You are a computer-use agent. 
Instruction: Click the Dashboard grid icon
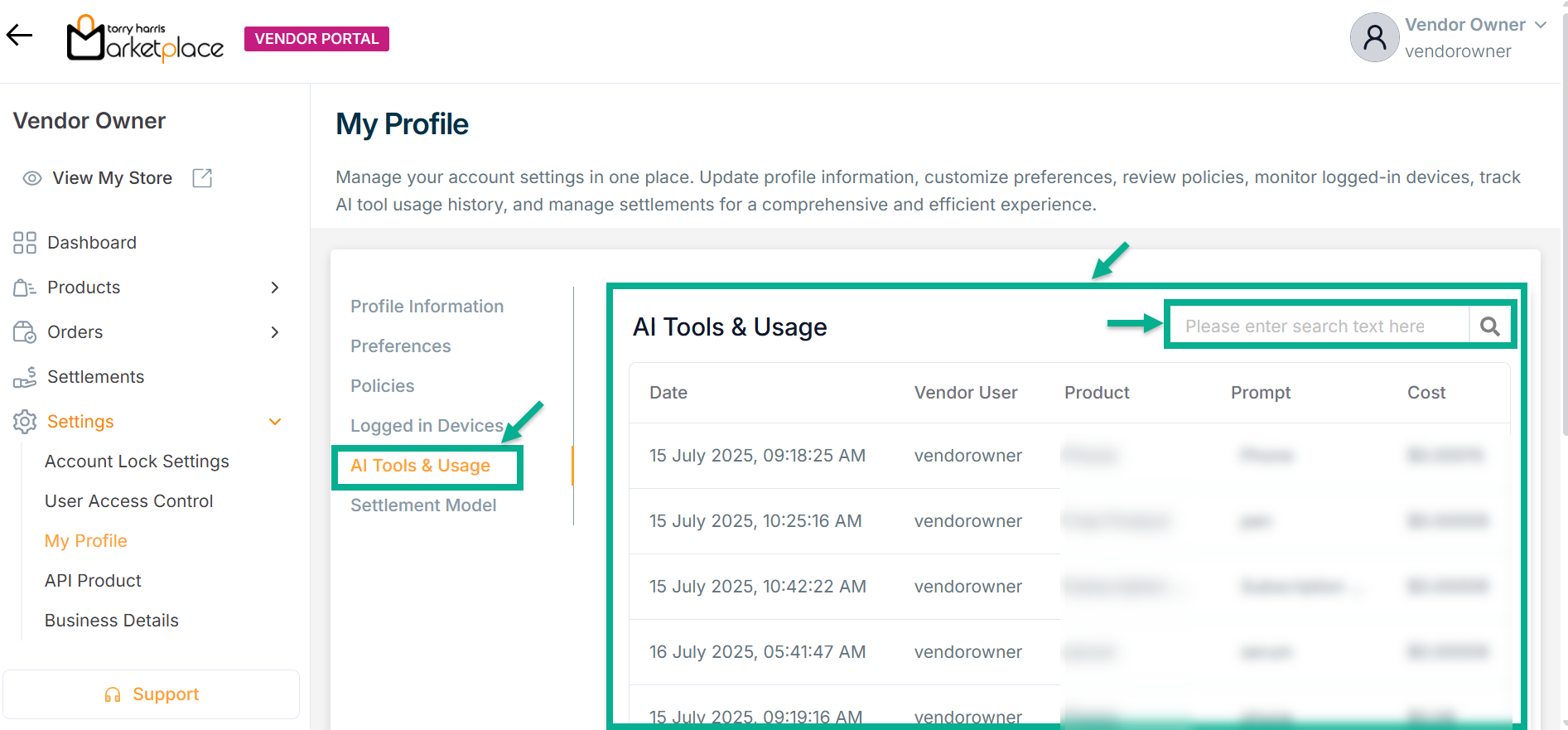click(25, 243)
